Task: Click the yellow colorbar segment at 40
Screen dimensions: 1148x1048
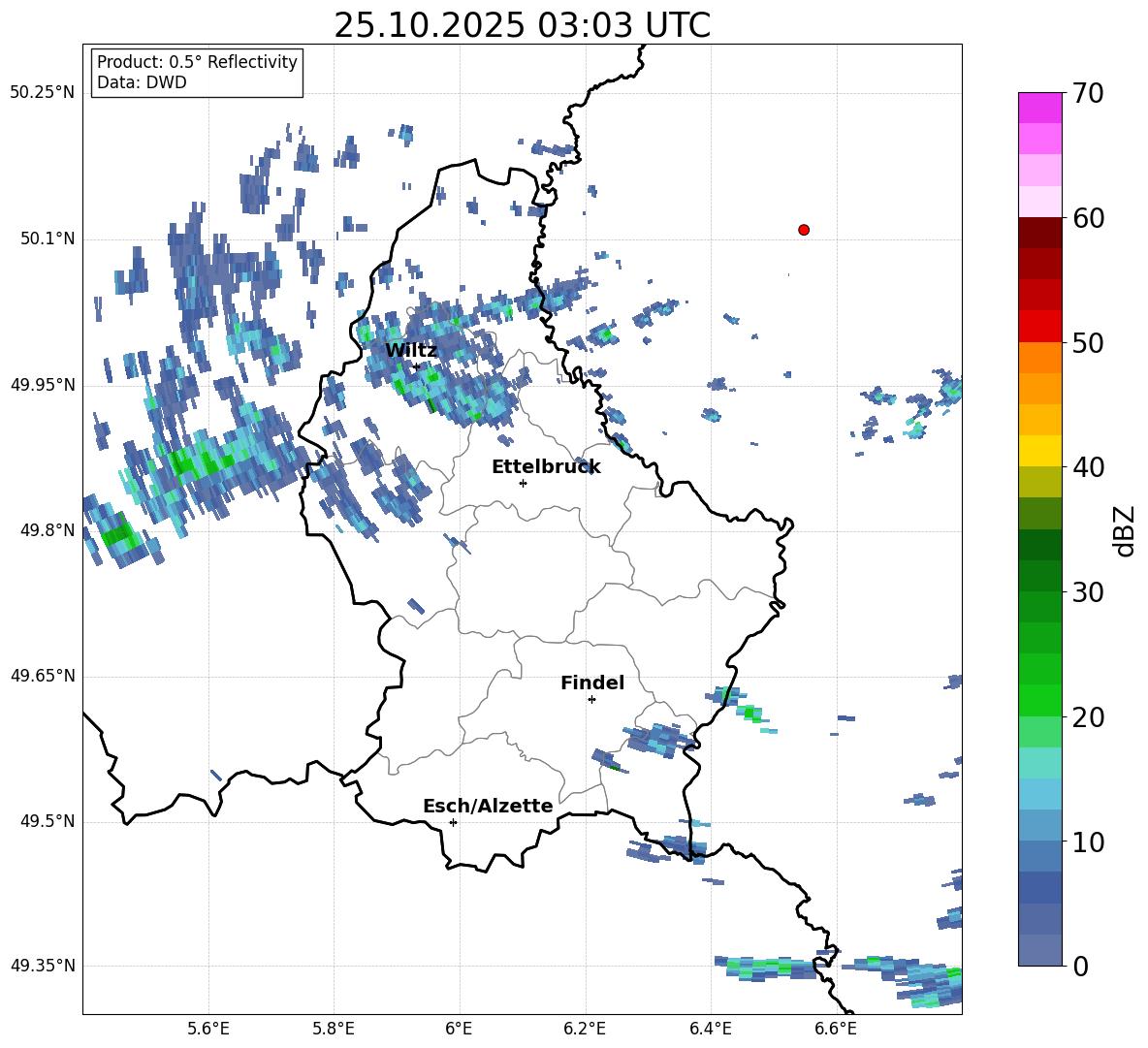Action: click(1039, 451)
